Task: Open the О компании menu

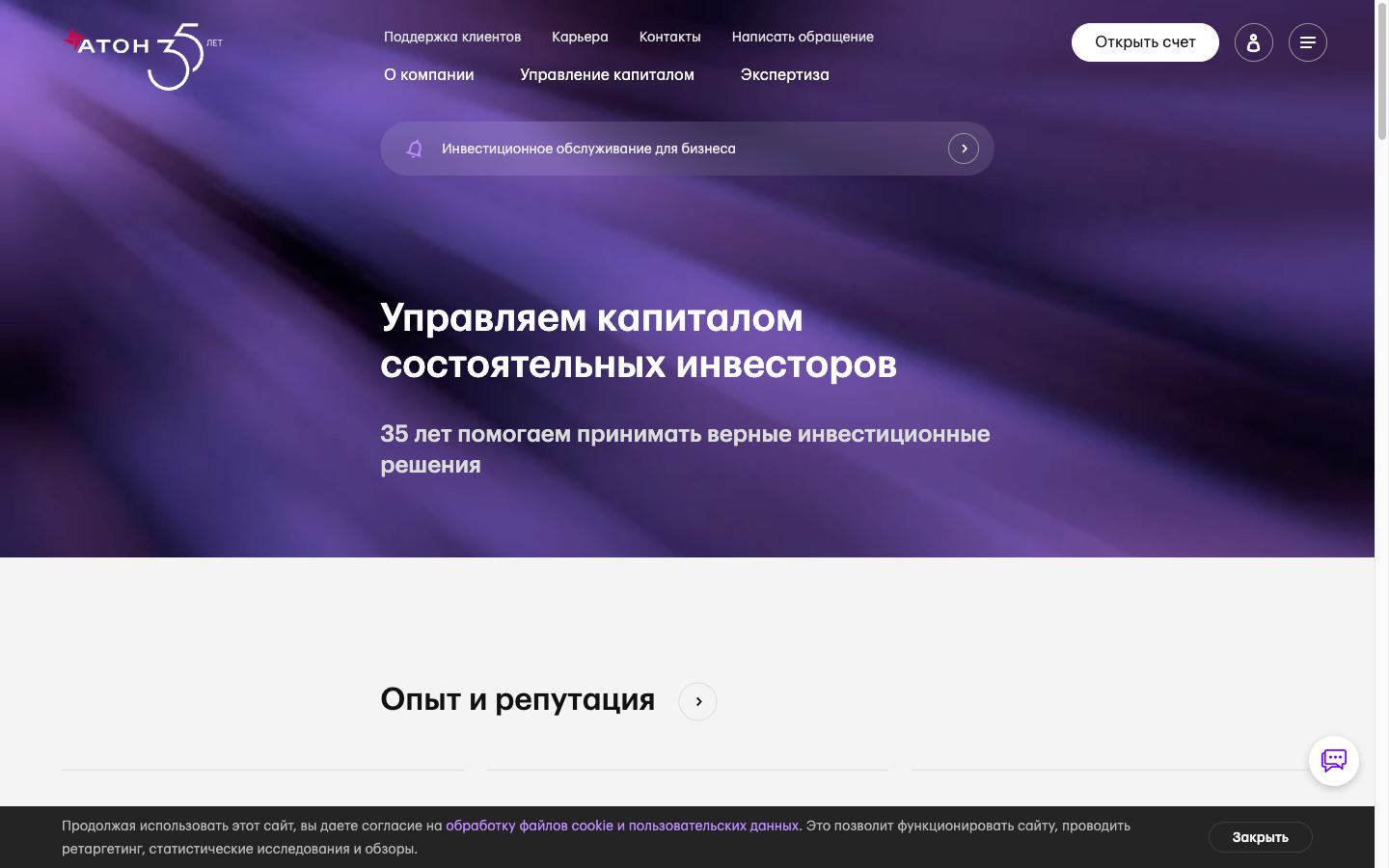Action: 429,74
